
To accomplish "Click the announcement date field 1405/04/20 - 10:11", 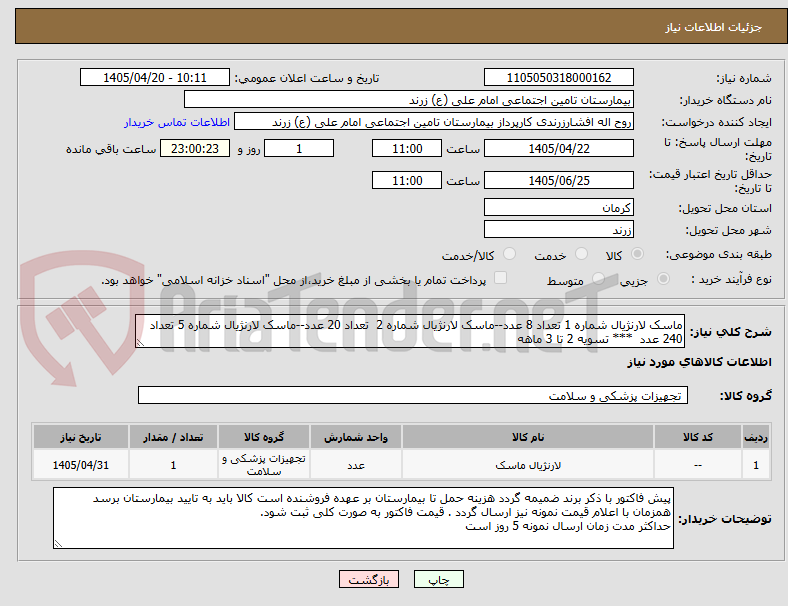I will pyautogui.click(x=155, y=77).
